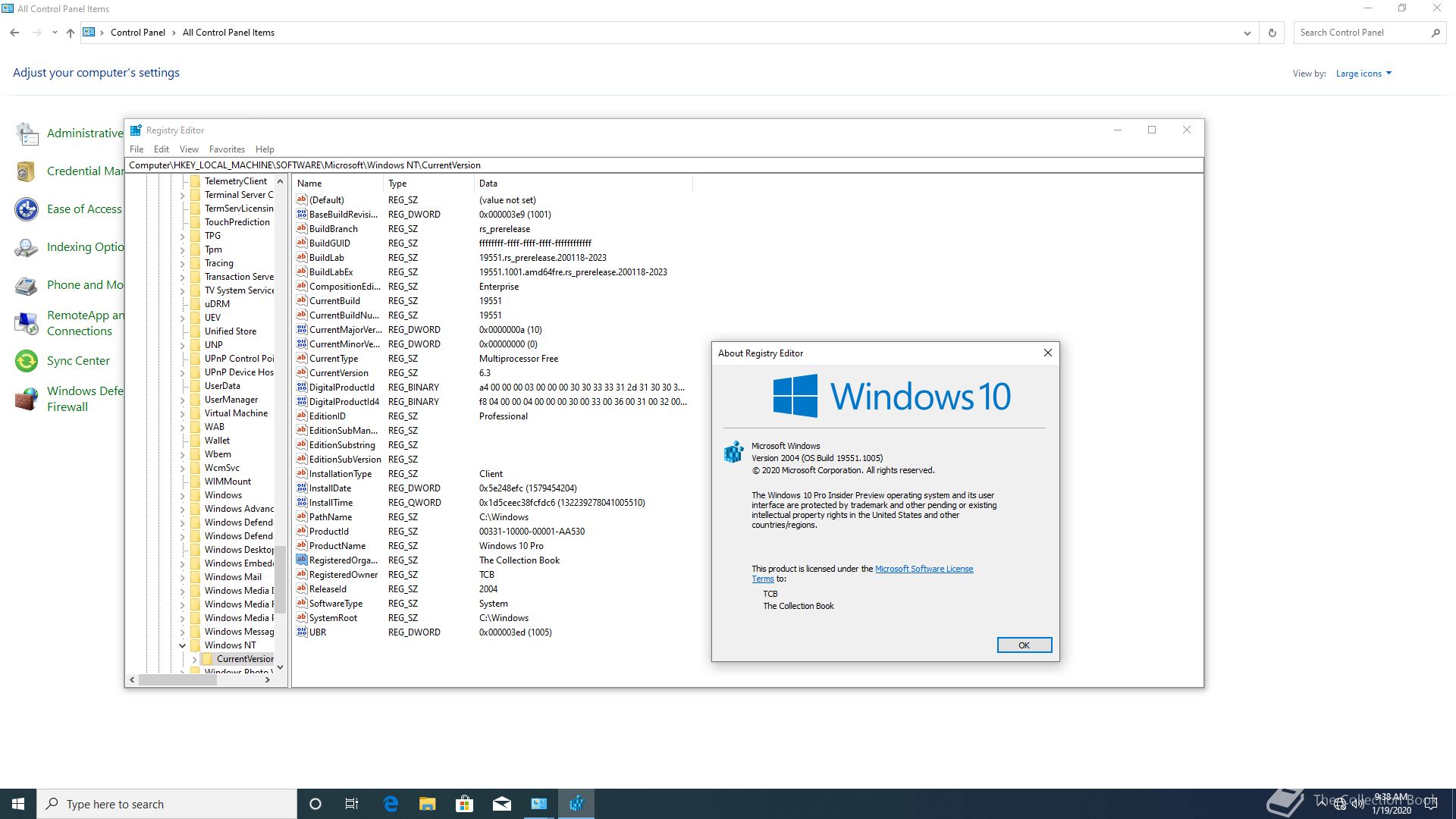Click the Name column header
Image resolution: width=1456 pixels, height=819 pixels.
338,184
